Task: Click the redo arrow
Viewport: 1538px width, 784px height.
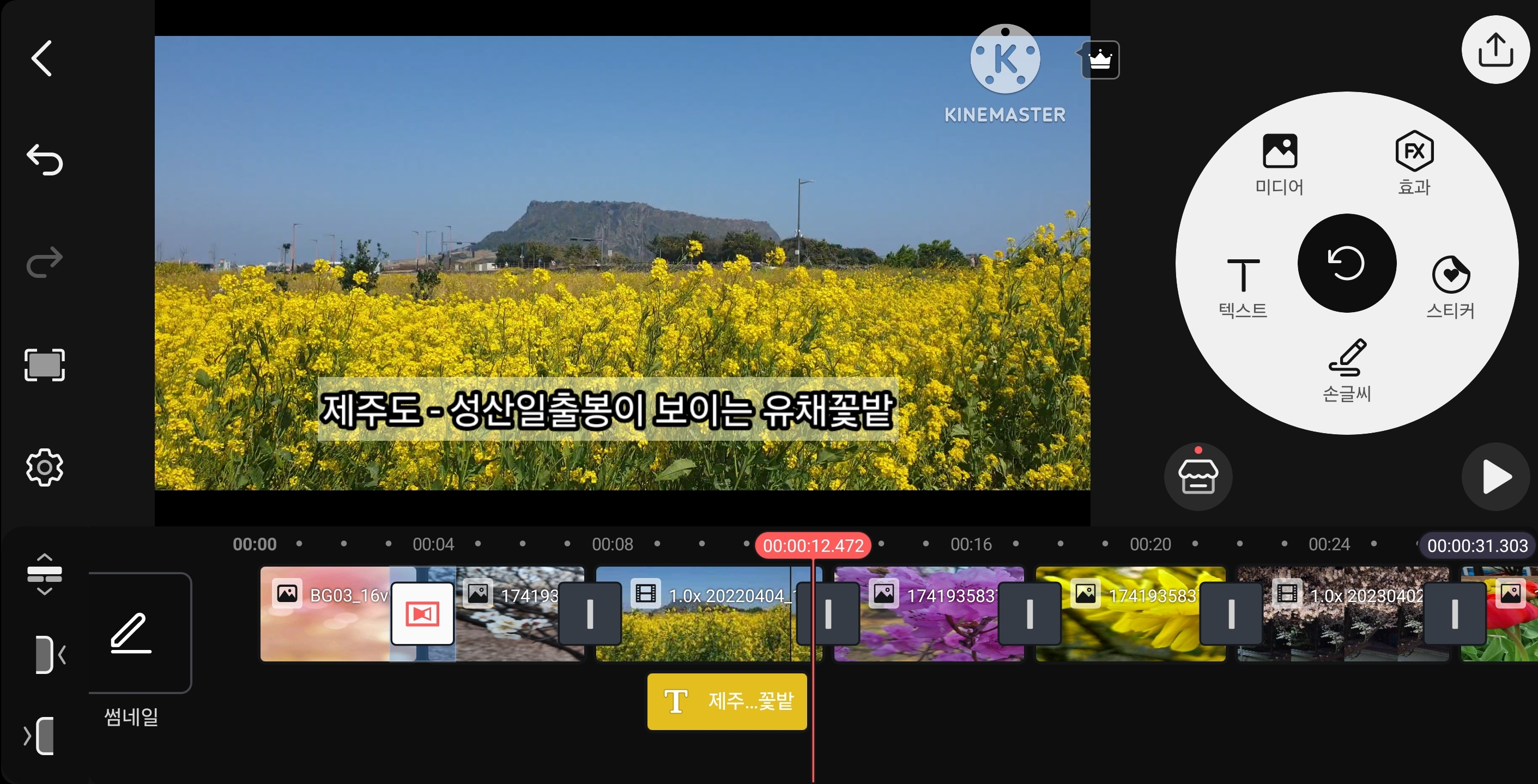Action: (45, 262)
